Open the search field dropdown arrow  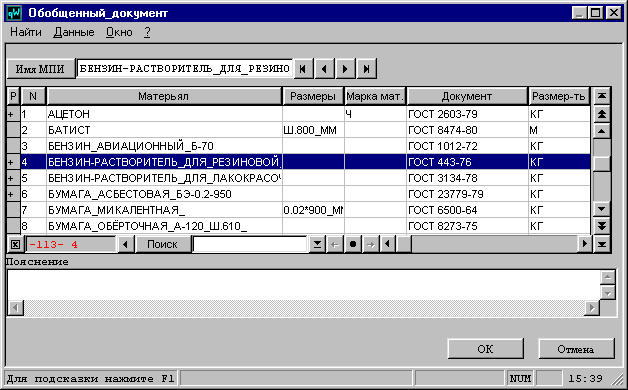click(317, 244)
